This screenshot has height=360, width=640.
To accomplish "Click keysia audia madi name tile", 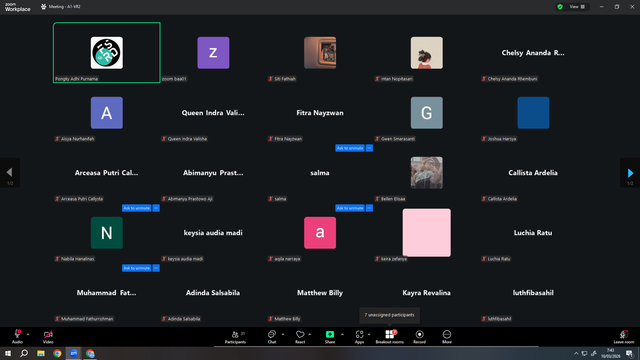I will coord(213,233).
